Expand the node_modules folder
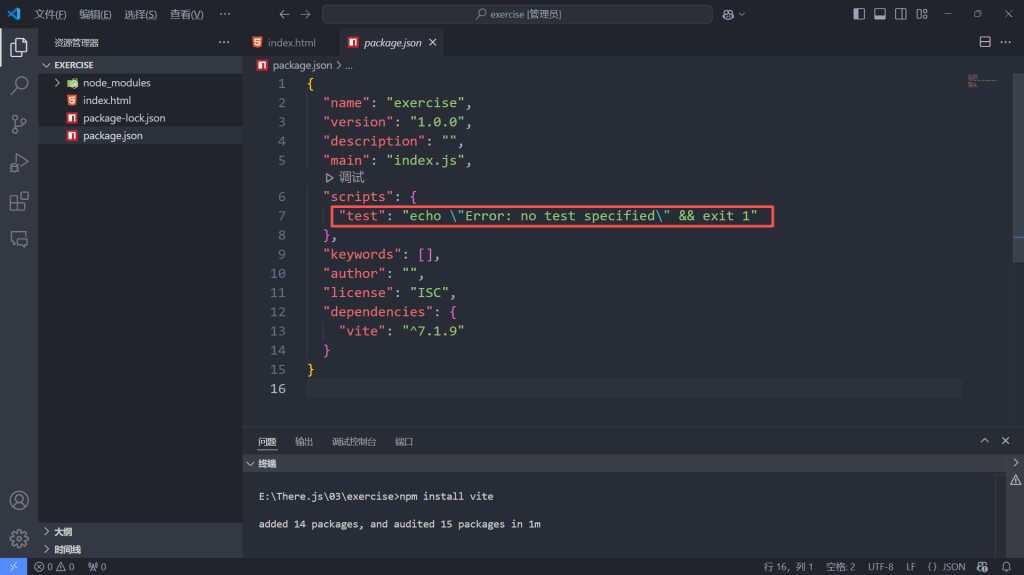The width and height of the screenshot is (1024, 575). (58, 83)
